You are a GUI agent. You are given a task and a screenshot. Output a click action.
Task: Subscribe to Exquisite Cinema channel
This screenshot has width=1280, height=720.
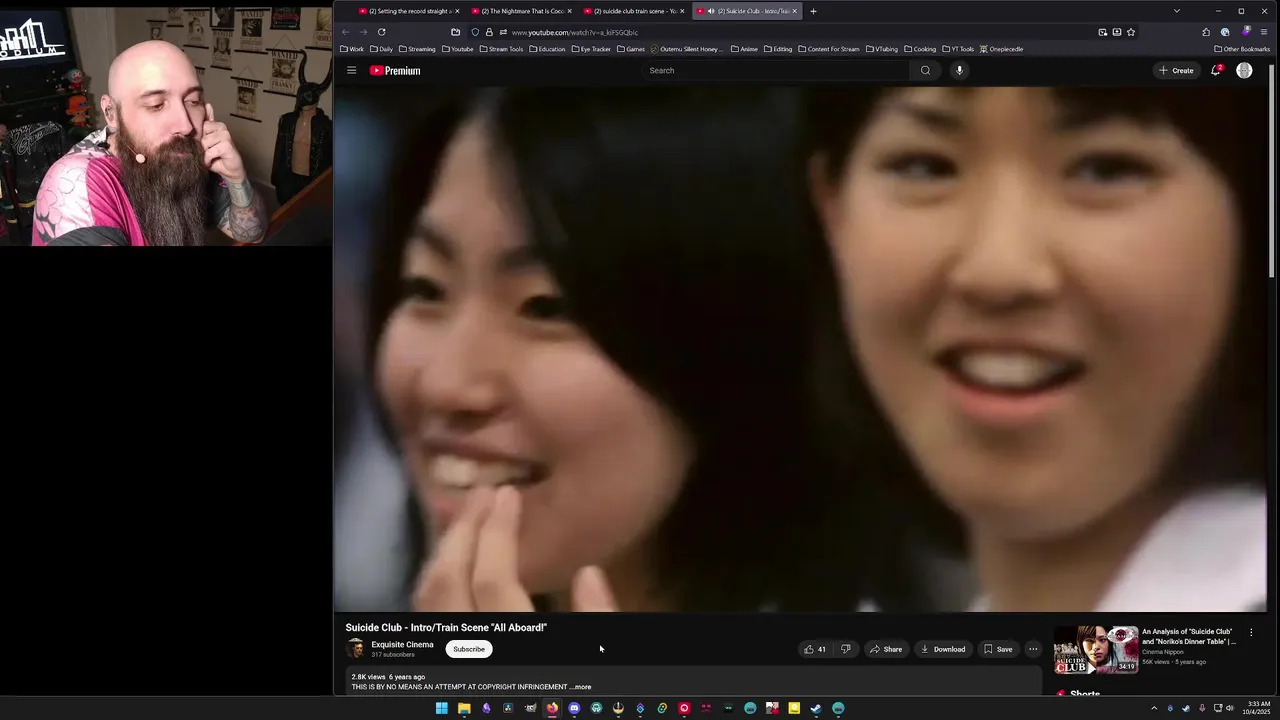(x=468, y=649)
